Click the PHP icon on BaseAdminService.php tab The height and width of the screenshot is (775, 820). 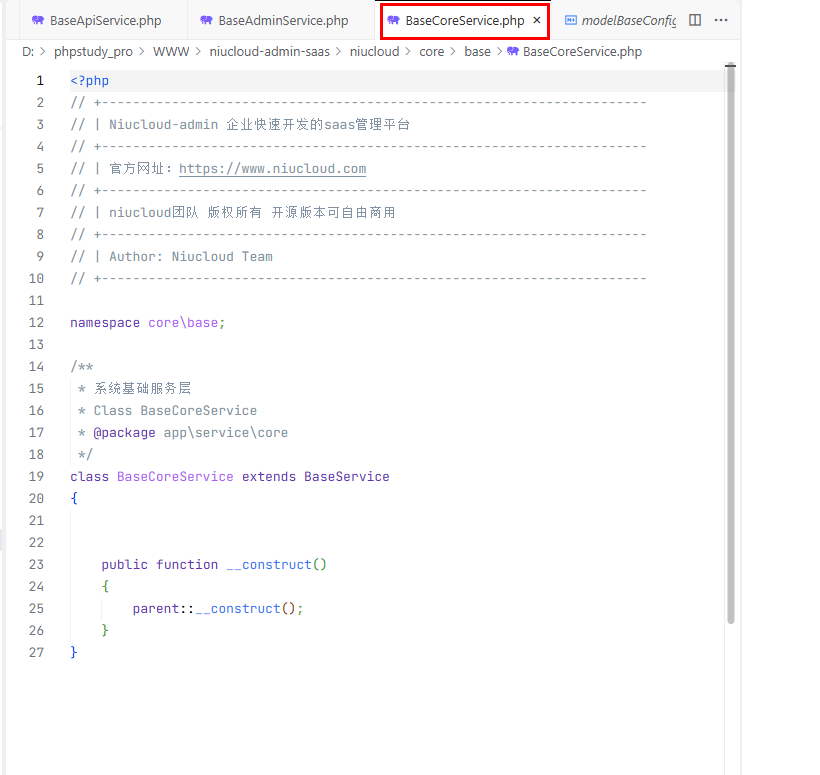click(206, 20)
